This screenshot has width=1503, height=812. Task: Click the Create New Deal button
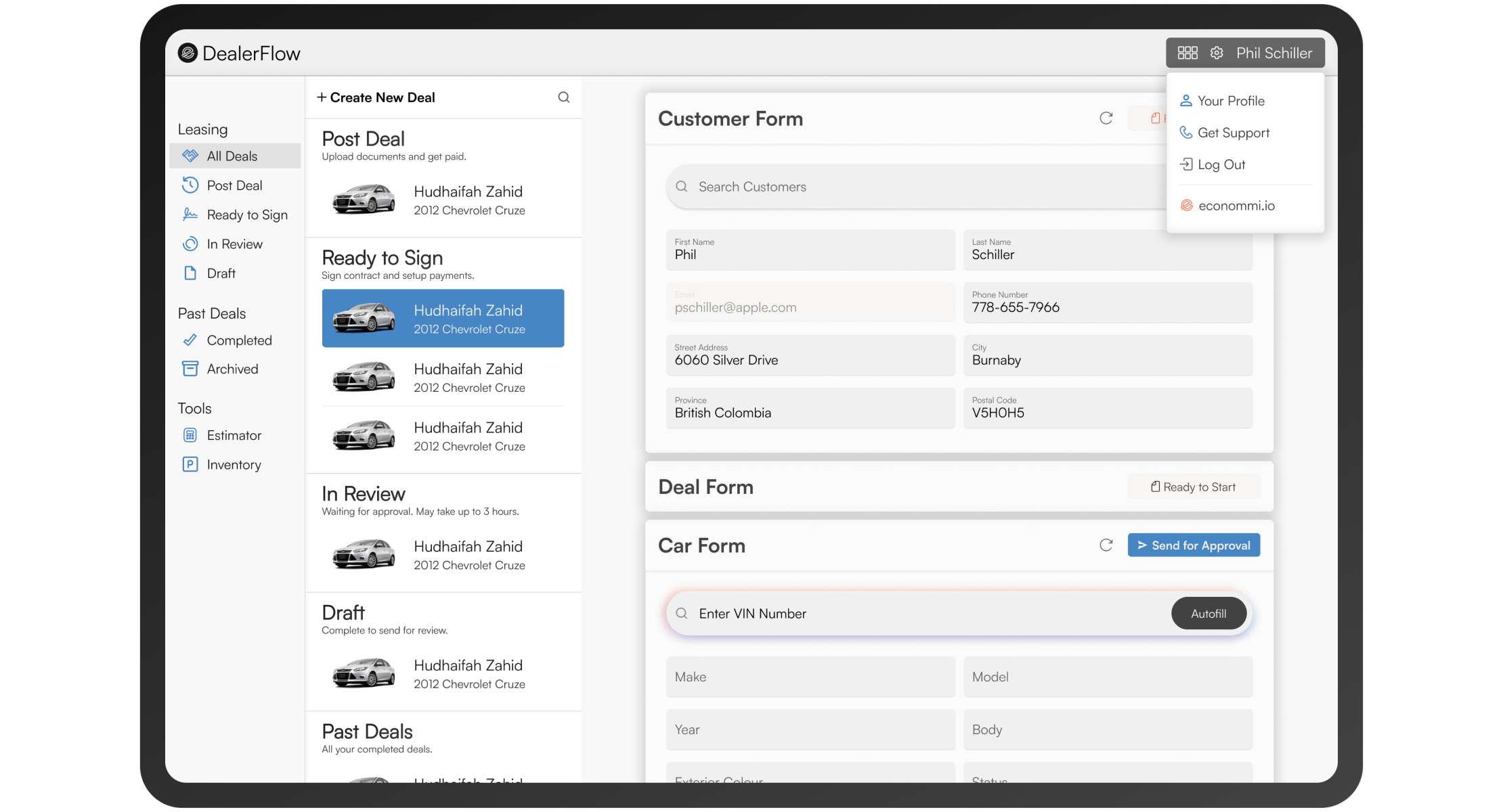tap(376, 97)
